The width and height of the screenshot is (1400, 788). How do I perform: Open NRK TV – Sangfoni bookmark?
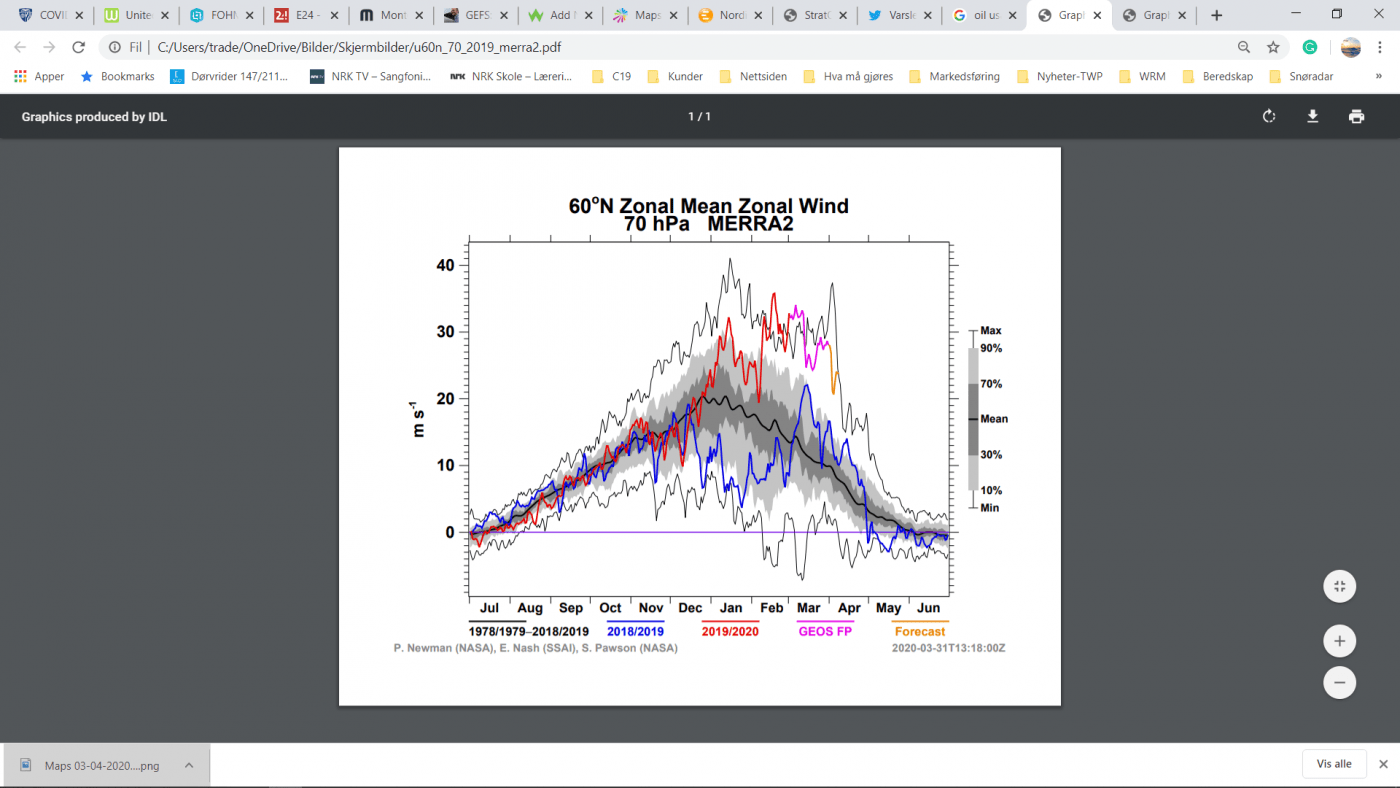tap(372, 76)
